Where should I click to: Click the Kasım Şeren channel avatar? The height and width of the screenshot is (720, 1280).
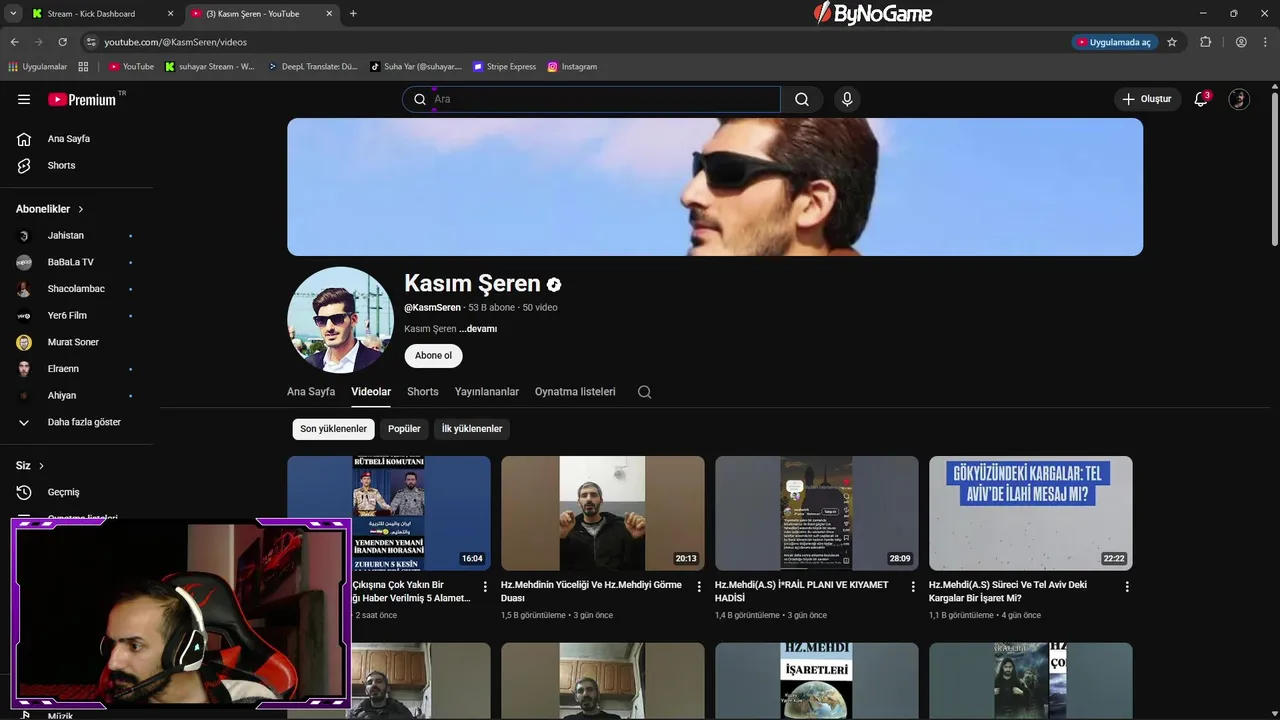point(340,320)
